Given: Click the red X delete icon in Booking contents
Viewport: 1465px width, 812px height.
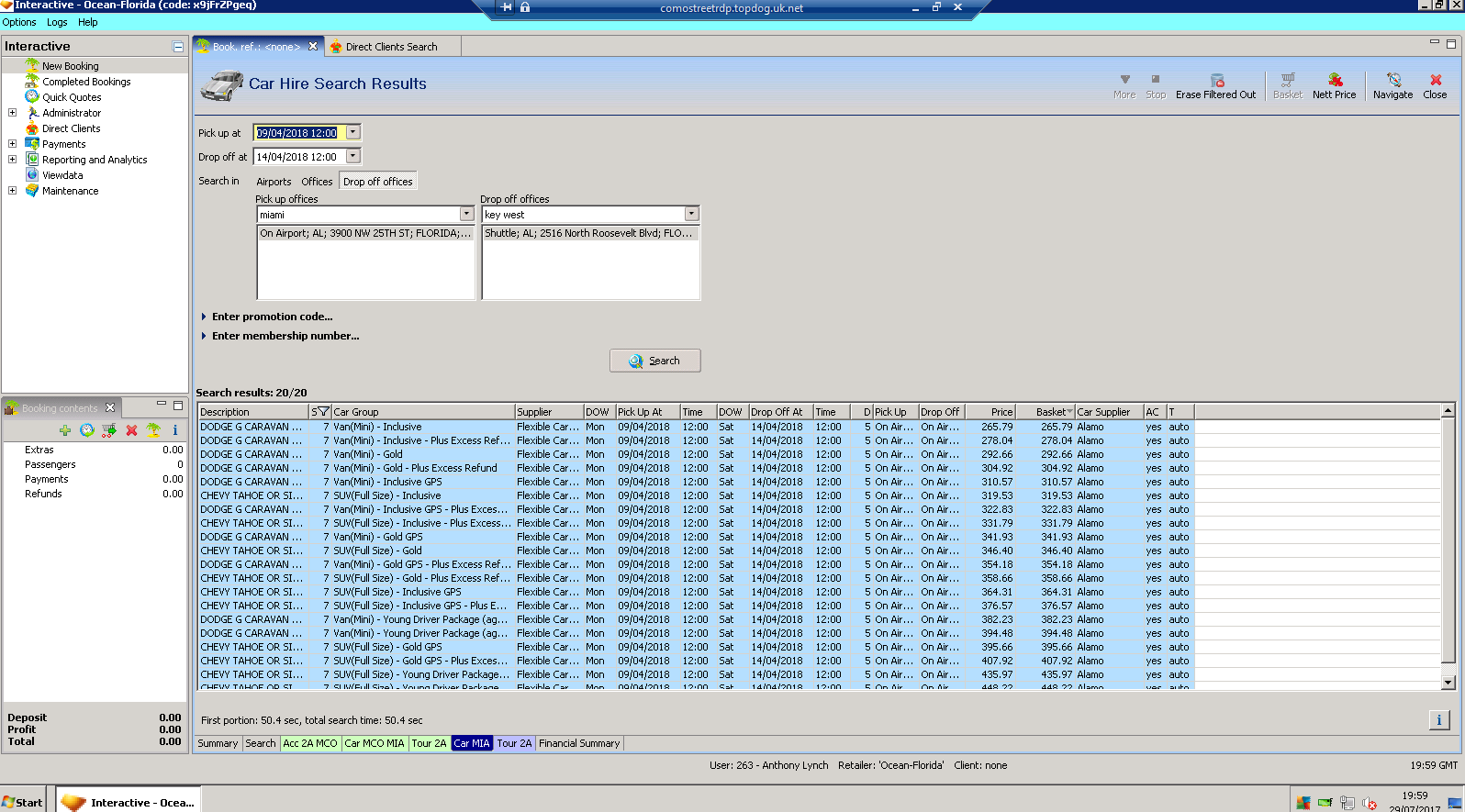Looking at the screenshot, I should tap(131, 430).
